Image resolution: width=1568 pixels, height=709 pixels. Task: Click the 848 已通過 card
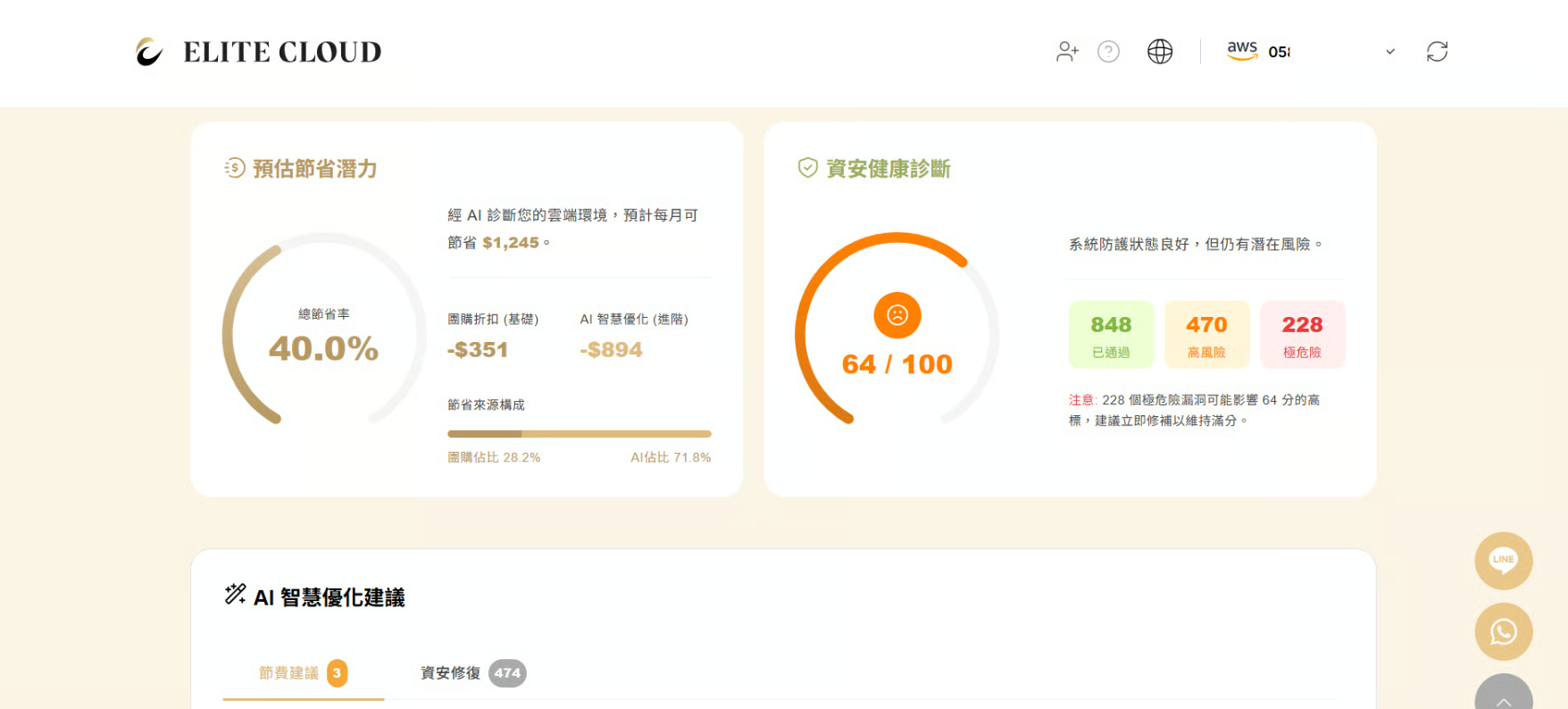(1111, 335)
